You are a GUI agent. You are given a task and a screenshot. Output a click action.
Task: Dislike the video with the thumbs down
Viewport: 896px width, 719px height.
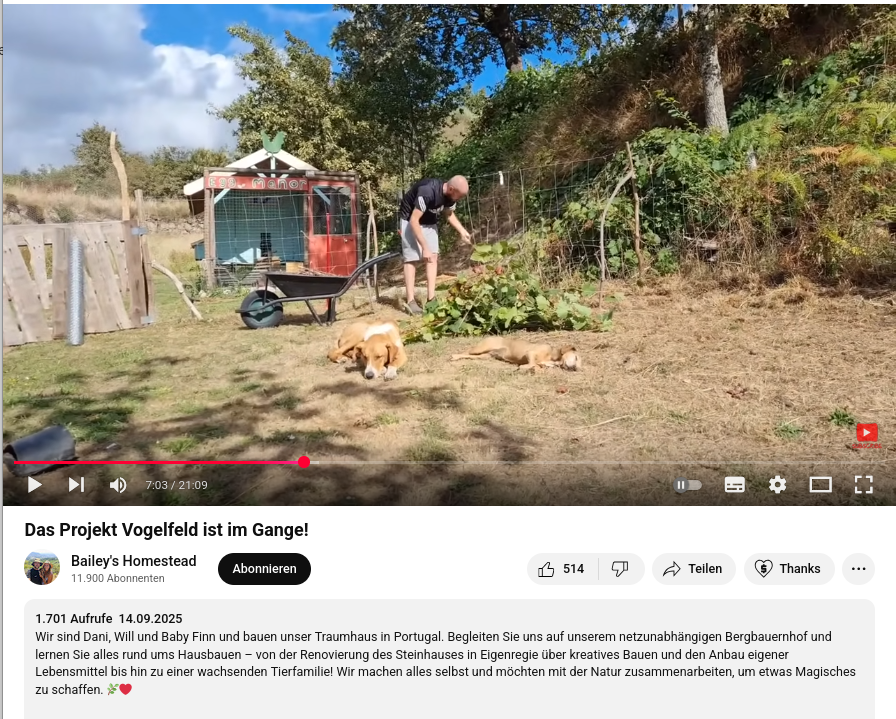pos(621,569)
